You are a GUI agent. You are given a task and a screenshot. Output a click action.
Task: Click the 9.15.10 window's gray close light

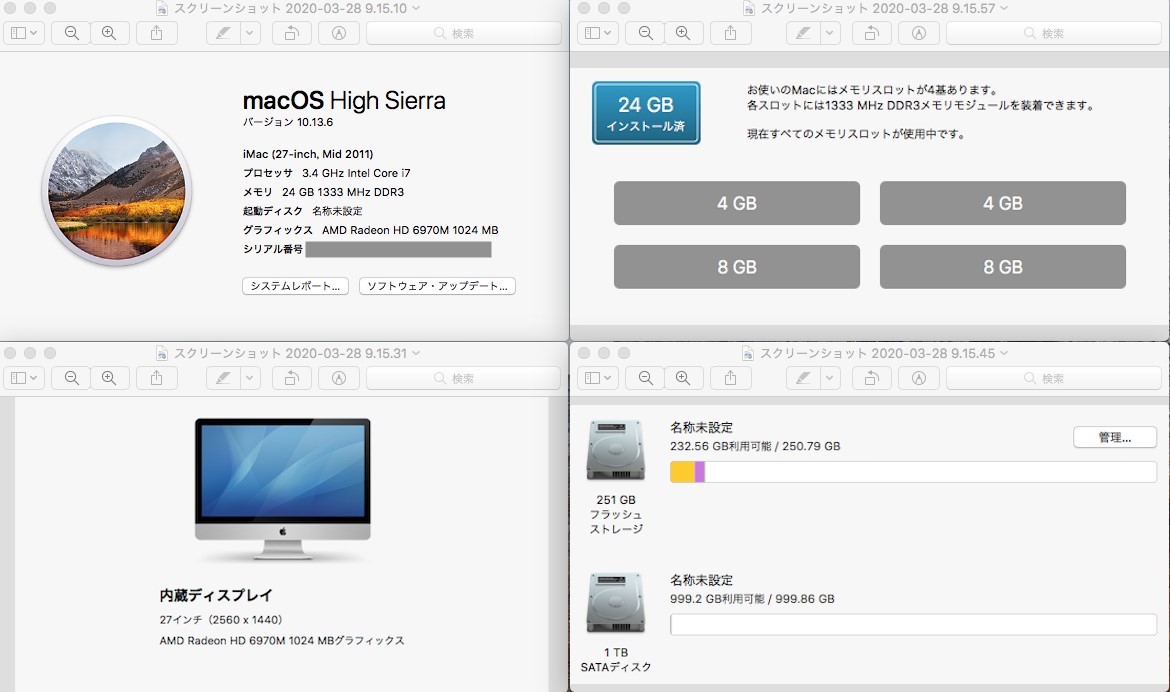[10, 8]
